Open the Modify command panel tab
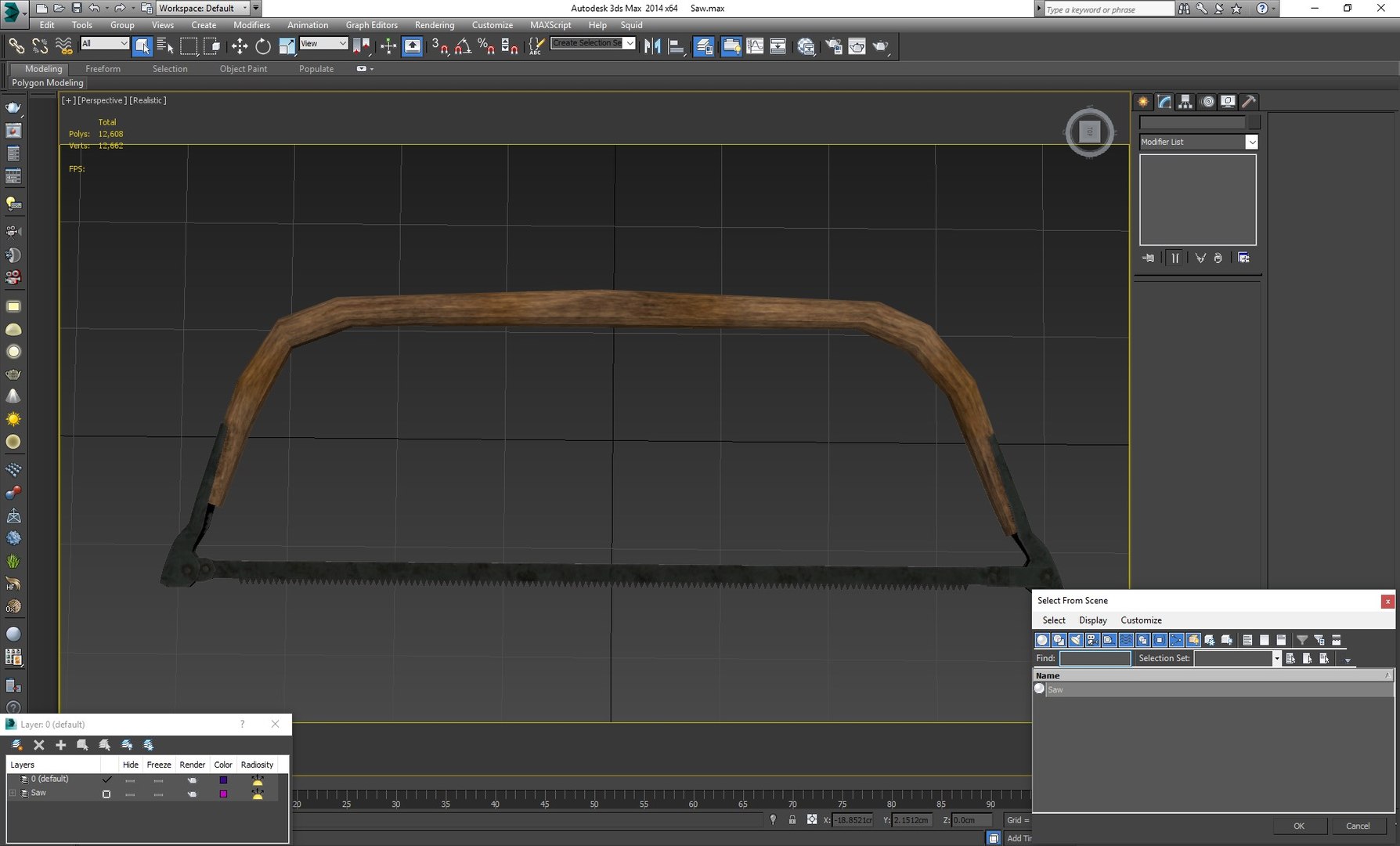This screenshot has width=1400, height=846. tap(1164, 102)
